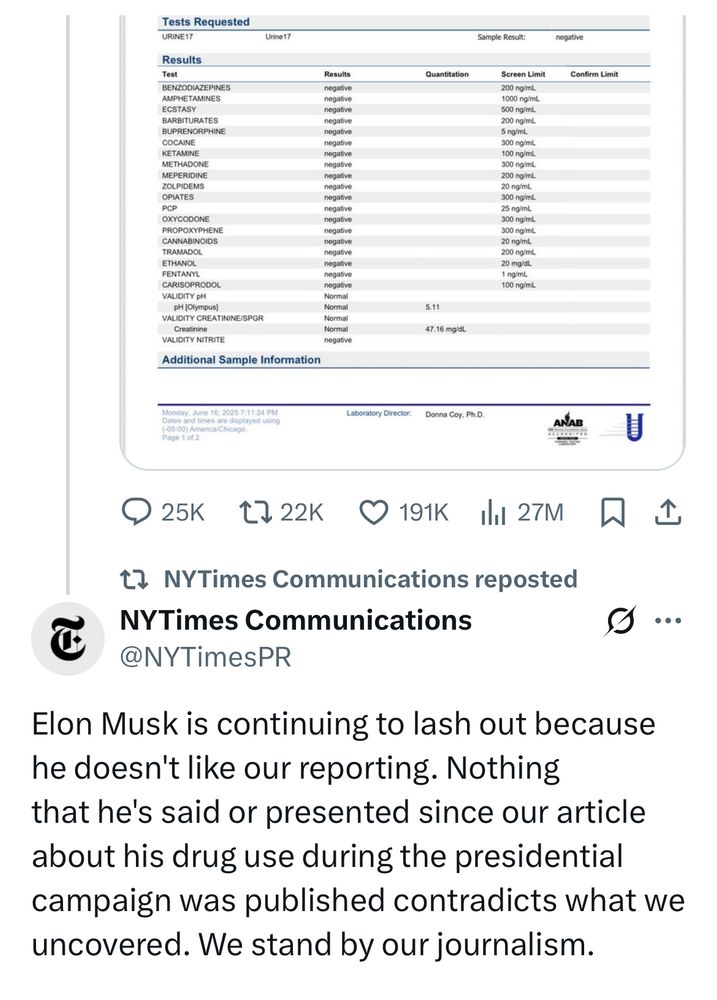The width and height of the screenshot is (717, 1000).
Task: Like the tweet with the heart icon
Action: 374,513
